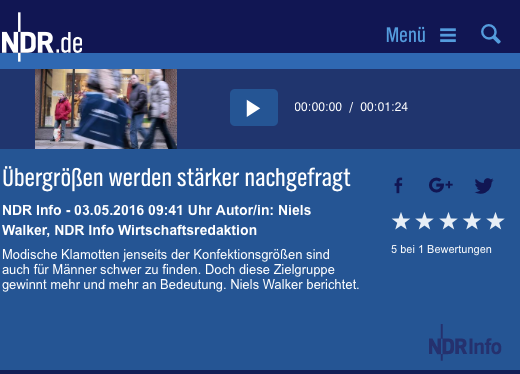
Task: Open the NDR.de home logo
Action: [42, 37]
